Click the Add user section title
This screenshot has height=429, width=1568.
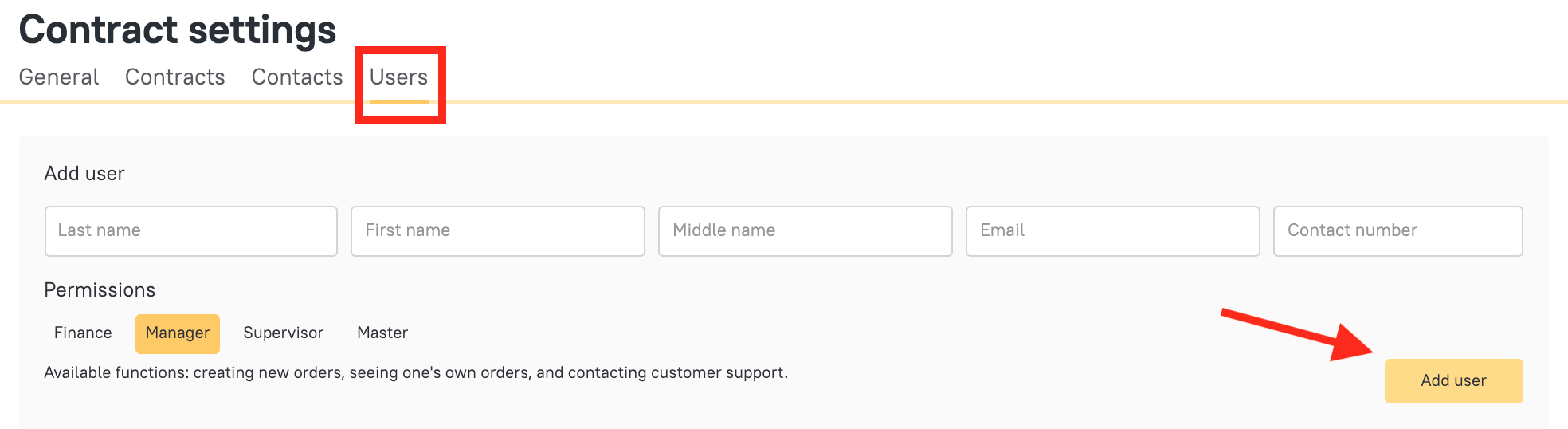(84, 174)
